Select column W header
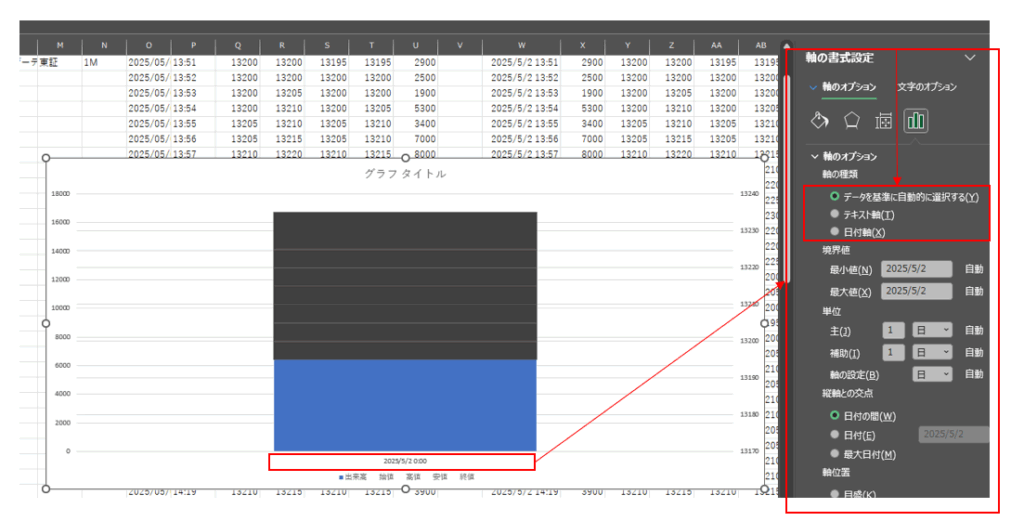 [522, 45]
